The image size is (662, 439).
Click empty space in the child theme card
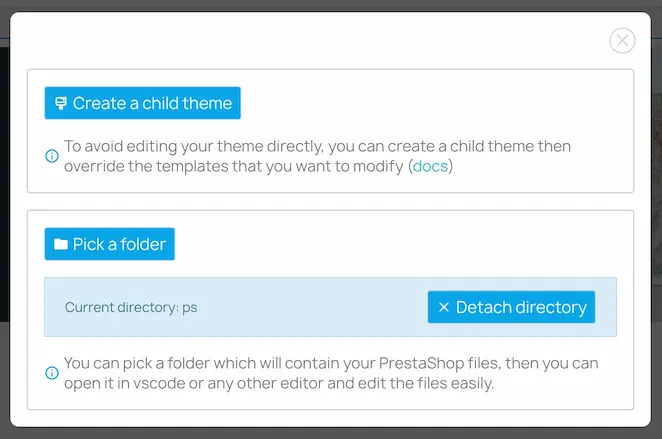[422, 103]
